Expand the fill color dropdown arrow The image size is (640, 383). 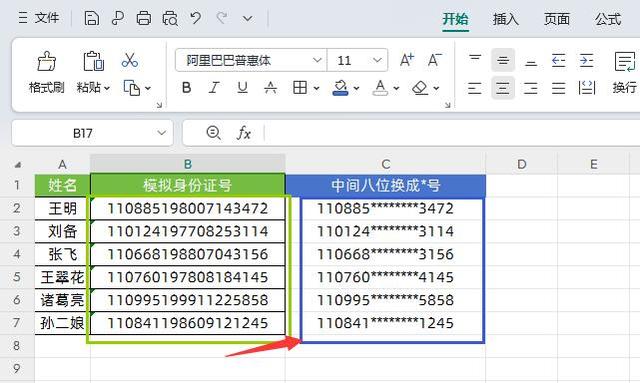356,88
